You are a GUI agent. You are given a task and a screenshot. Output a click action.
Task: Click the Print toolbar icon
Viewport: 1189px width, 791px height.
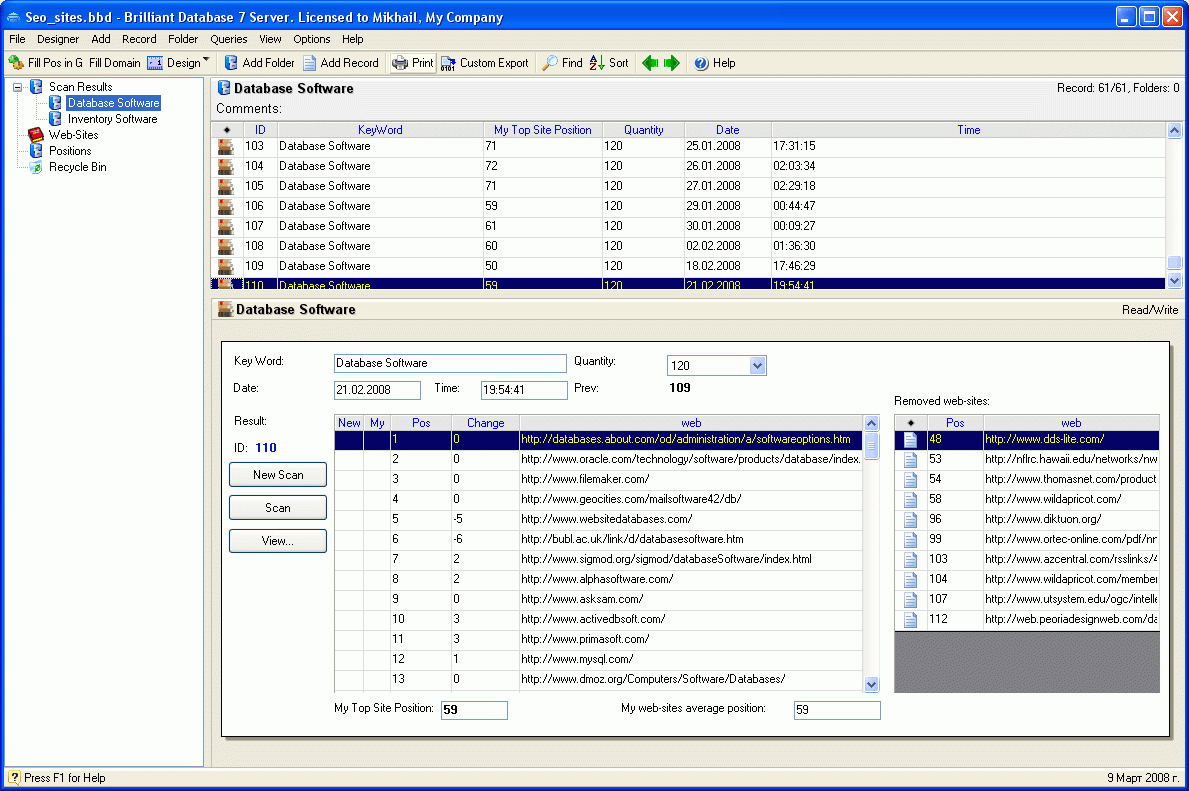tap(400, 63)
